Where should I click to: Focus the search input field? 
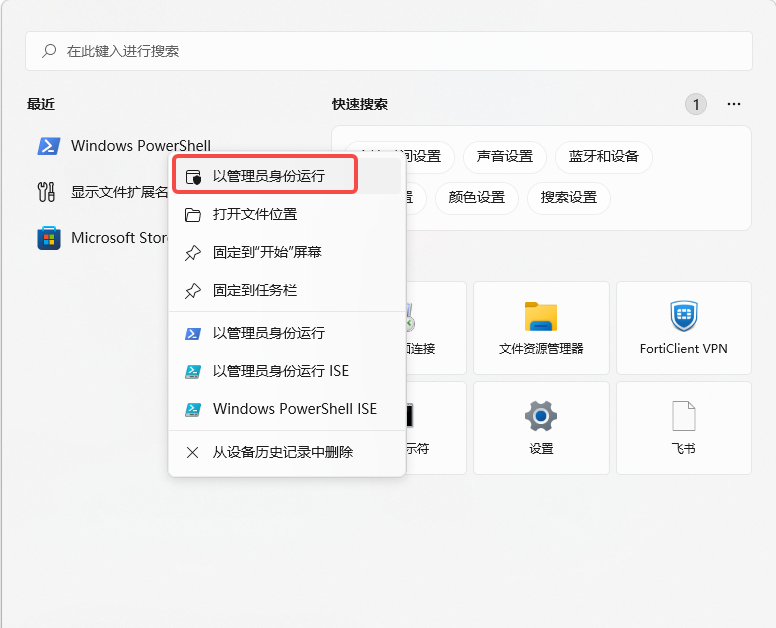pos(389,51)
